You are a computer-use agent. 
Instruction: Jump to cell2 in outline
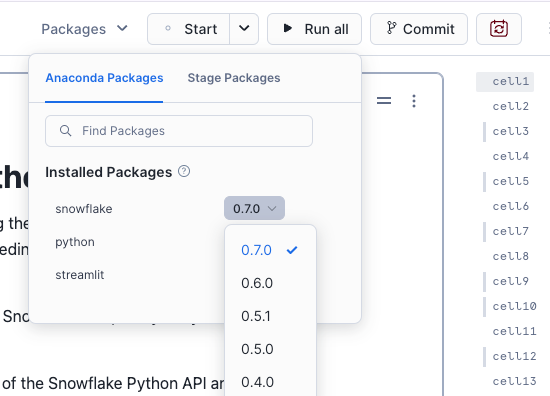coord(510,106)
